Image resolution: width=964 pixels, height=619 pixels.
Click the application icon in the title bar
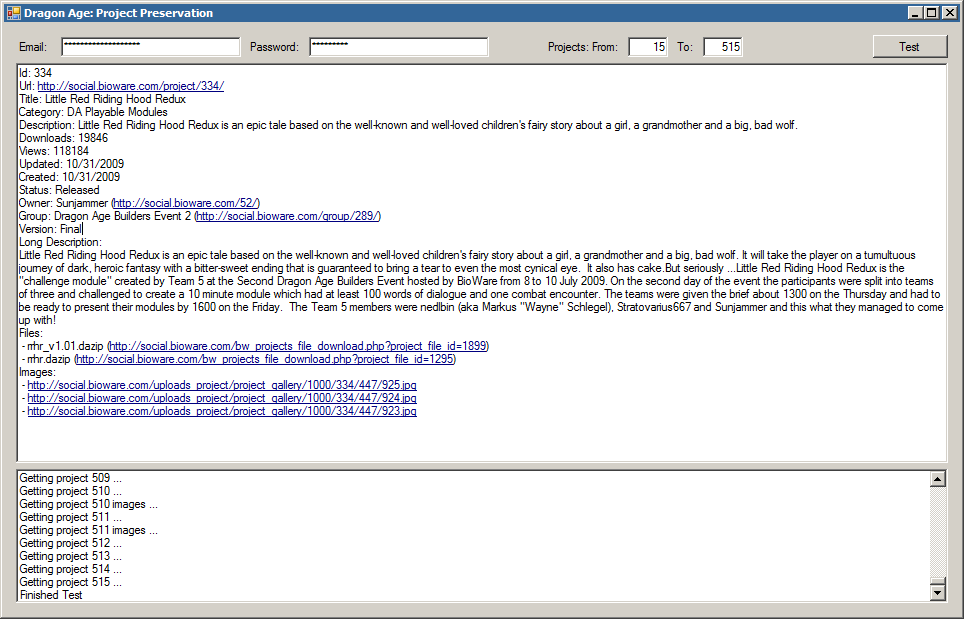pyautogui.click(x=14, y=12)
